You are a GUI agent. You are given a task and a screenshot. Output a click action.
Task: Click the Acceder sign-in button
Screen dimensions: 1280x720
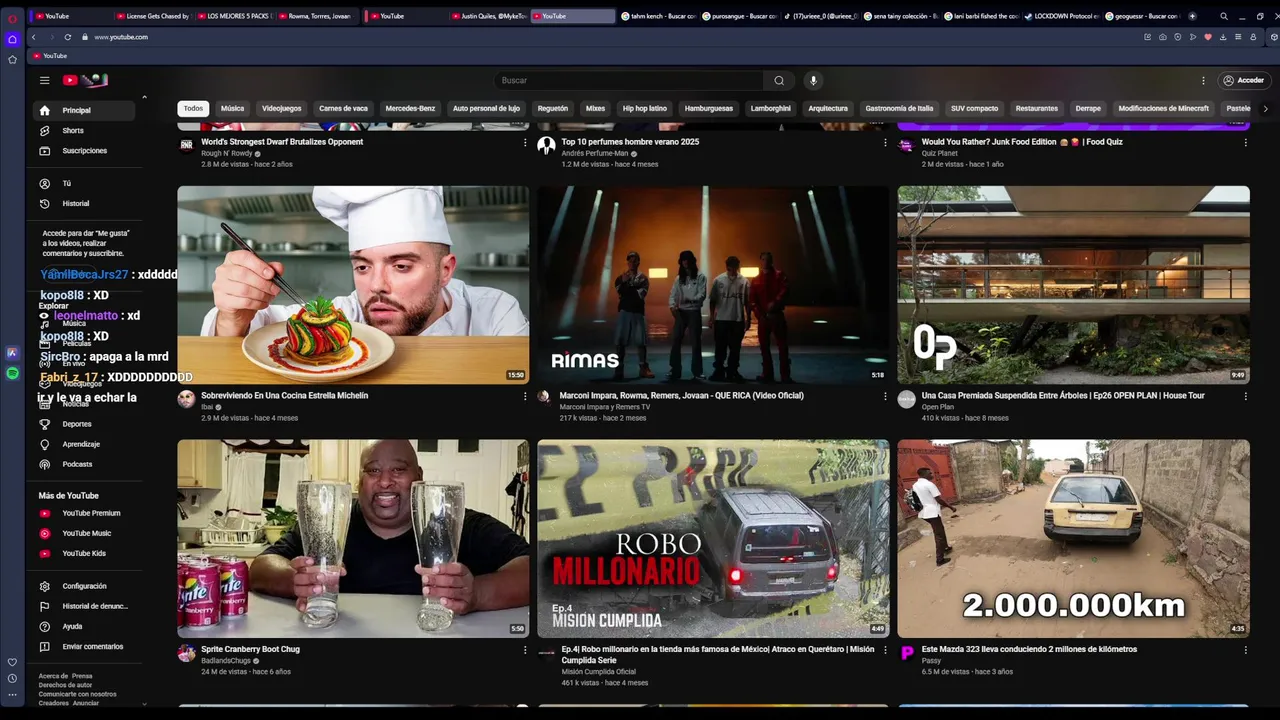[x=1243, y=80]
